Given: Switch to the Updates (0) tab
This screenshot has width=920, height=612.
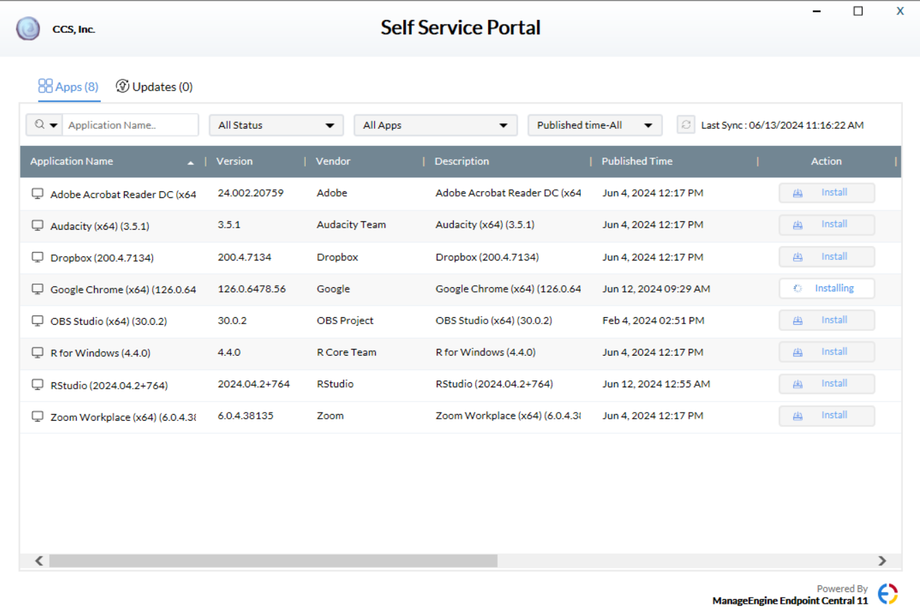Looking at the screenshot, I should click(x=154, y=87).
